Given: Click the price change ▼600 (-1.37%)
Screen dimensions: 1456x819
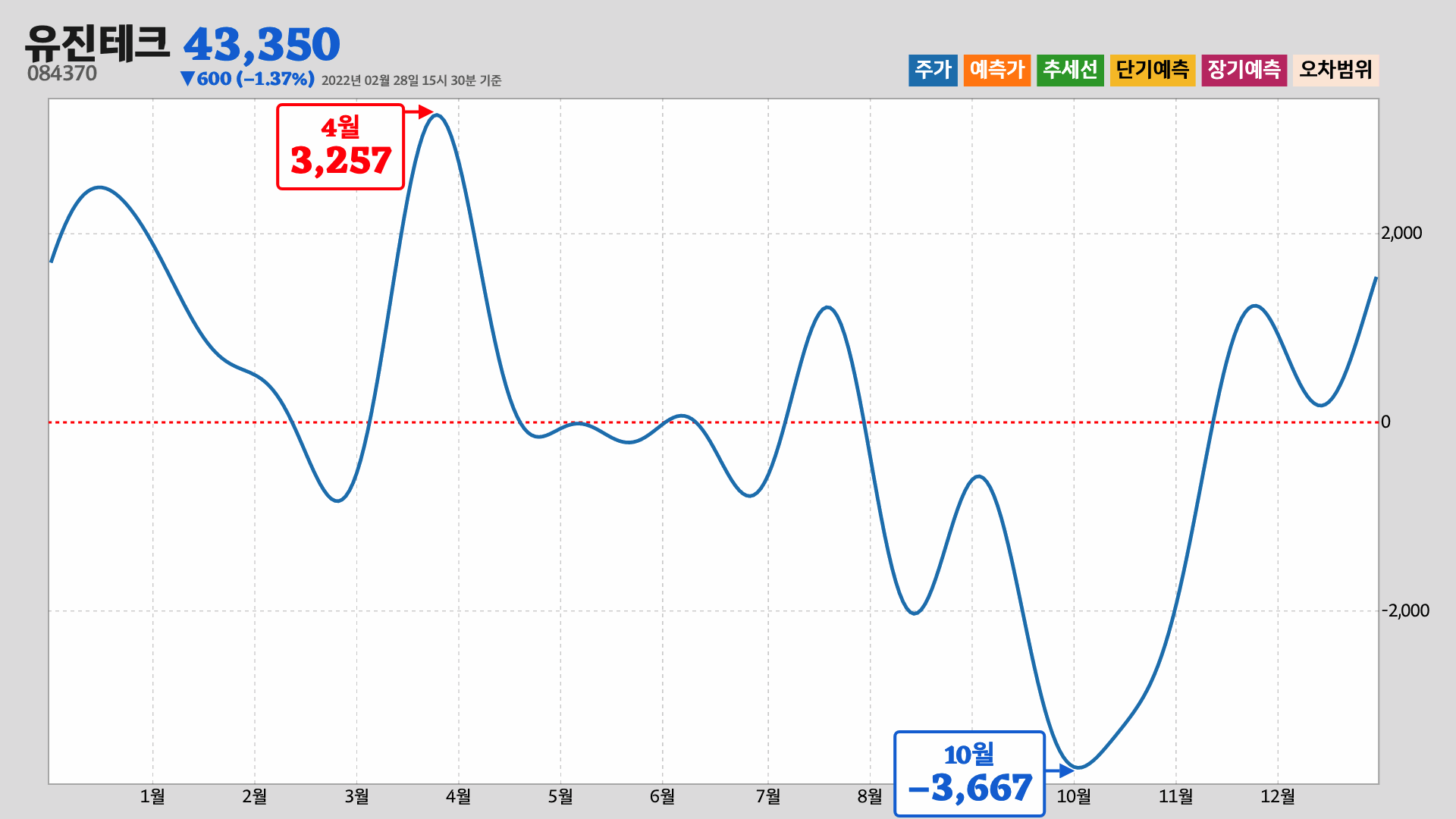Looking at the screenshot, I should click(247, 79).
